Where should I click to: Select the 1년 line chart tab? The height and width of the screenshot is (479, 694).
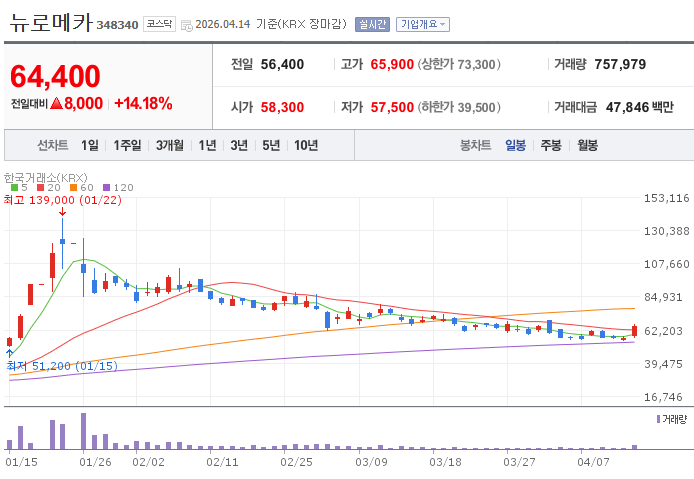coord(207,145)
